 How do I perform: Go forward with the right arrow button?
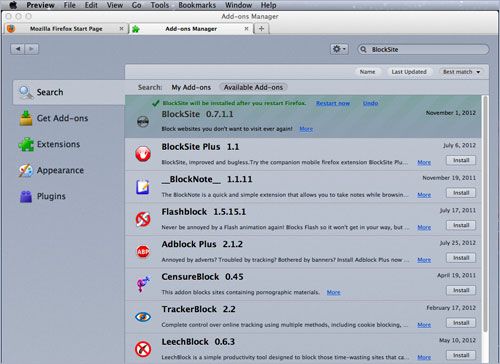(x=32, y=49)
